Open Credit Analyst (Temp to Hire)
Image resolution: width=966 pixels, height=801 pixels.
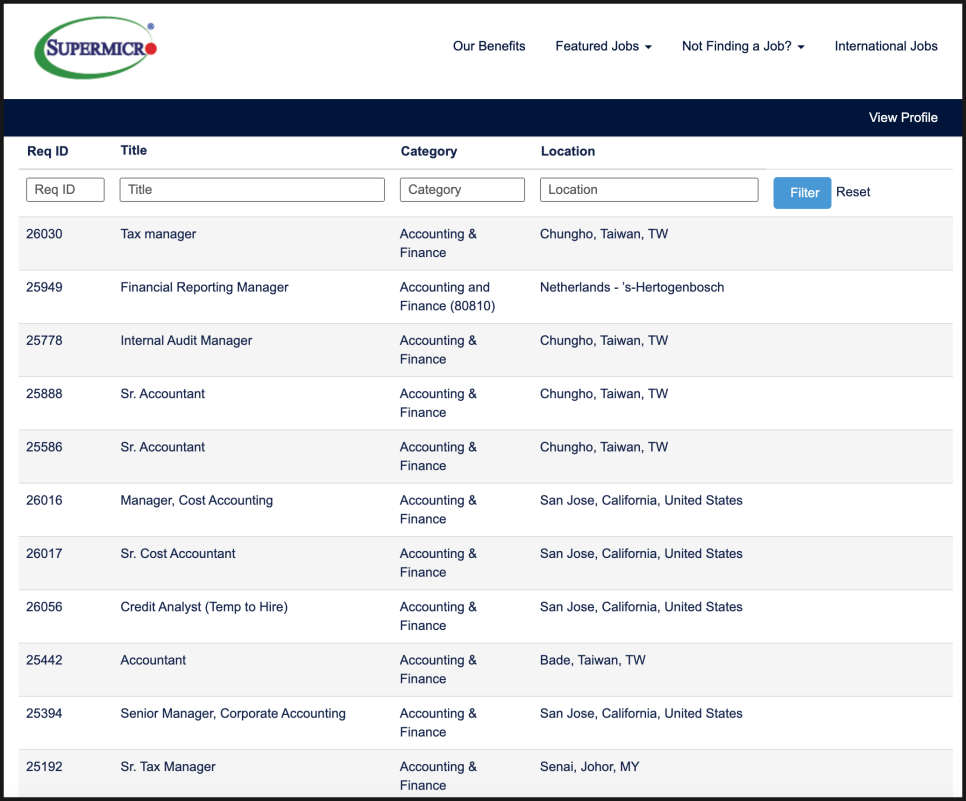[x=204, y=607]
